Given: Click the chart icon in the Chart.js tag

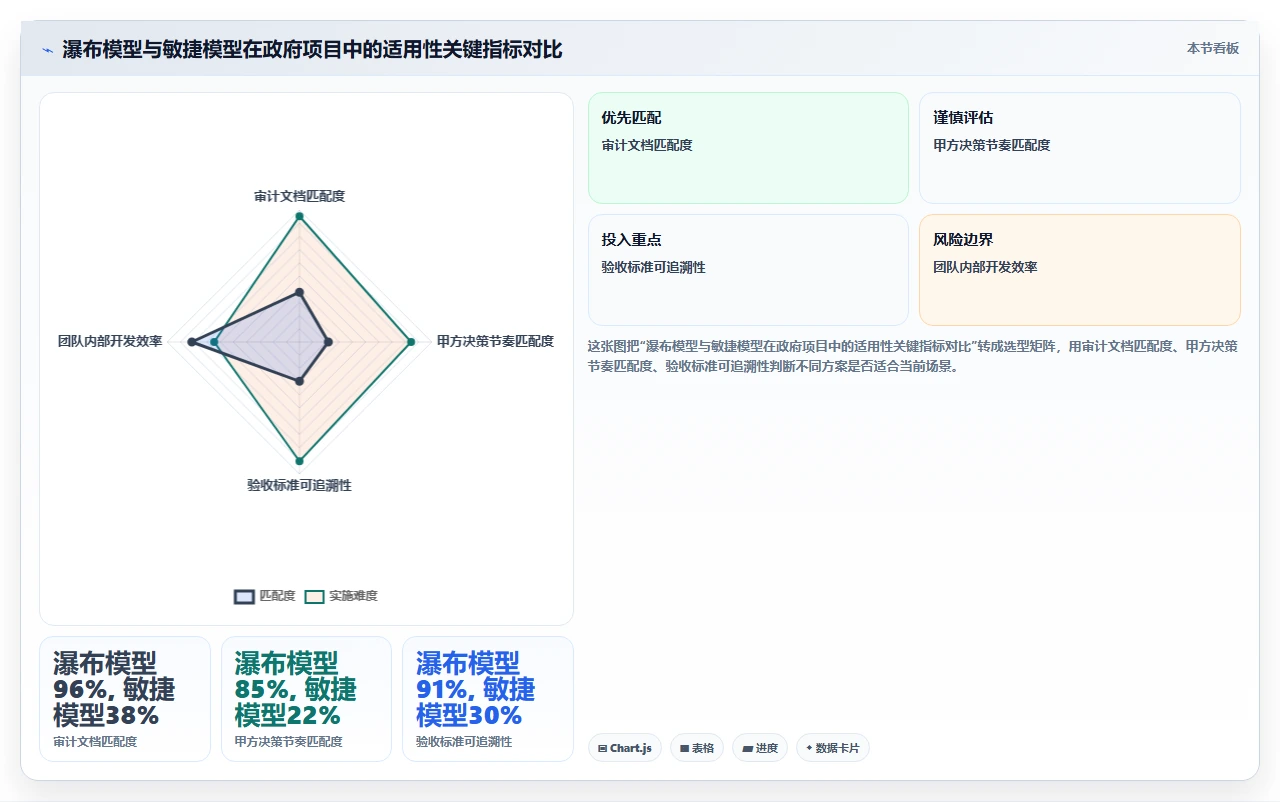Looking at the screenshot, I should coord(602,748).
